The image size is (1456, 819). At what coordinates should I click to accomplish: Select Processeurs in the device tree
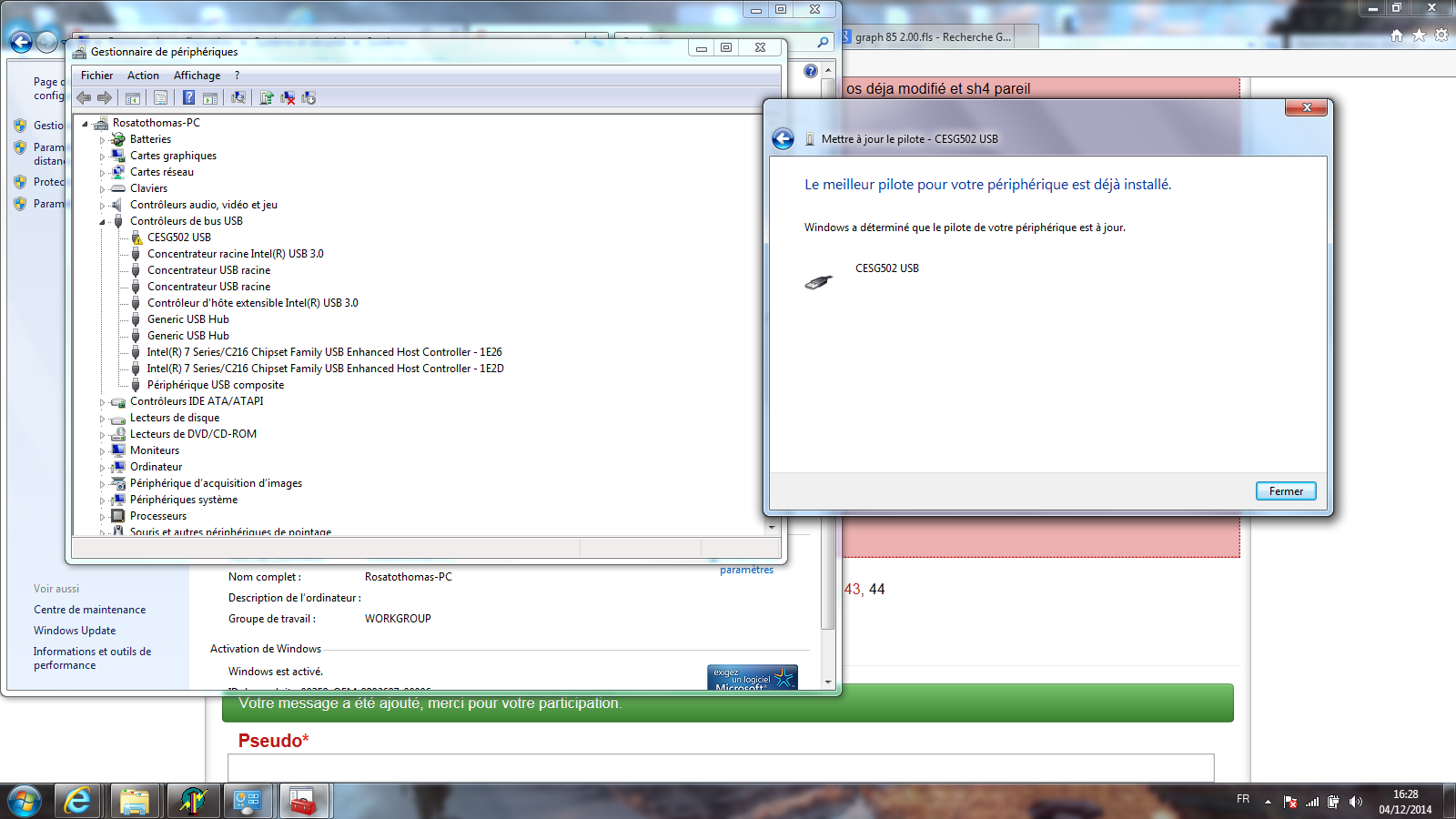(157, 516)
